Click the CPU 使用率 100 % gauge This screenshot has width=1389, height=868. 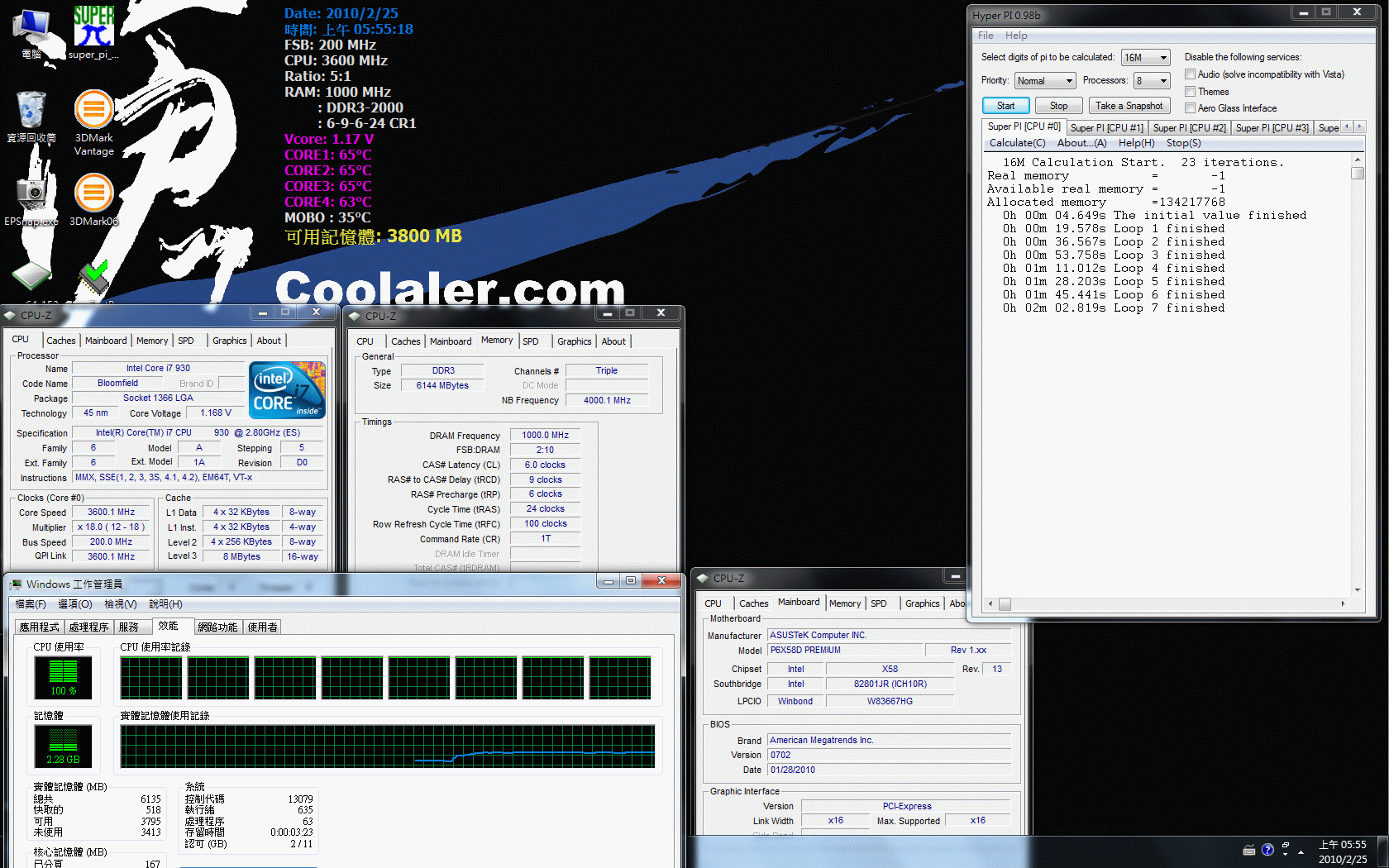pos(63,678)
